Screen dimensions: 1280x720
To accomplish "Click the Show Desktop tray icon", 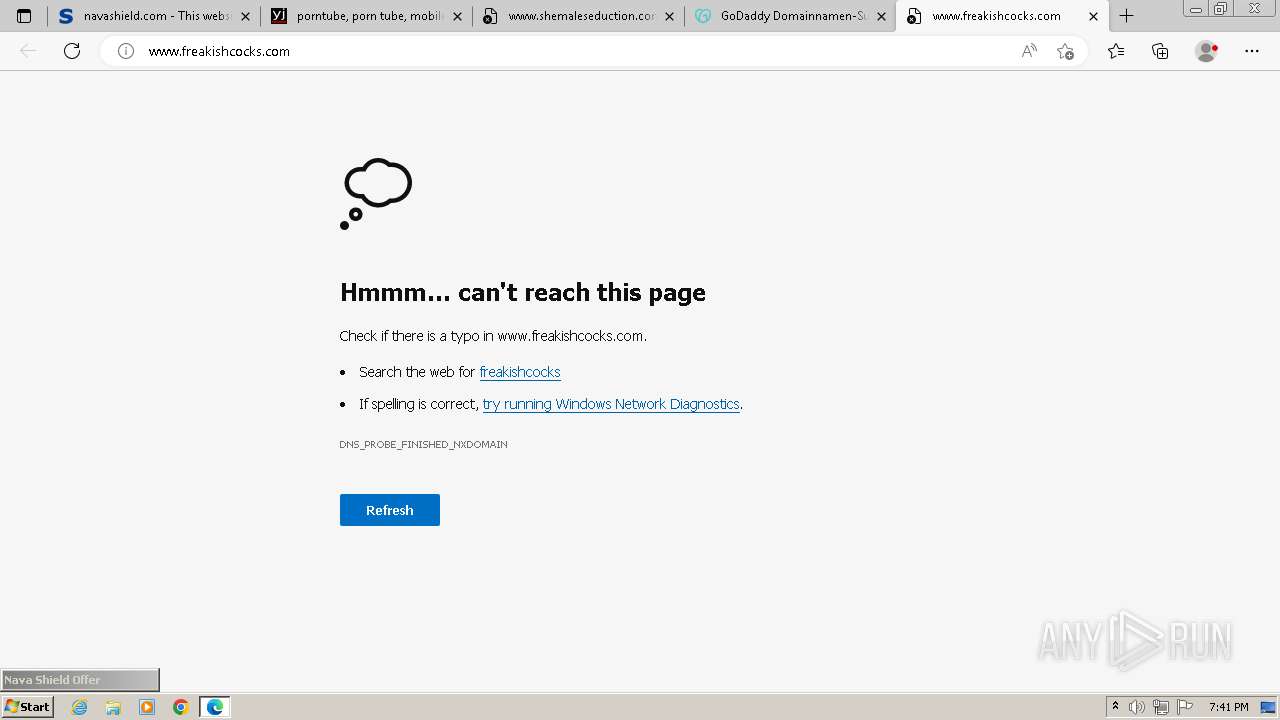I will pos(1268,707).
